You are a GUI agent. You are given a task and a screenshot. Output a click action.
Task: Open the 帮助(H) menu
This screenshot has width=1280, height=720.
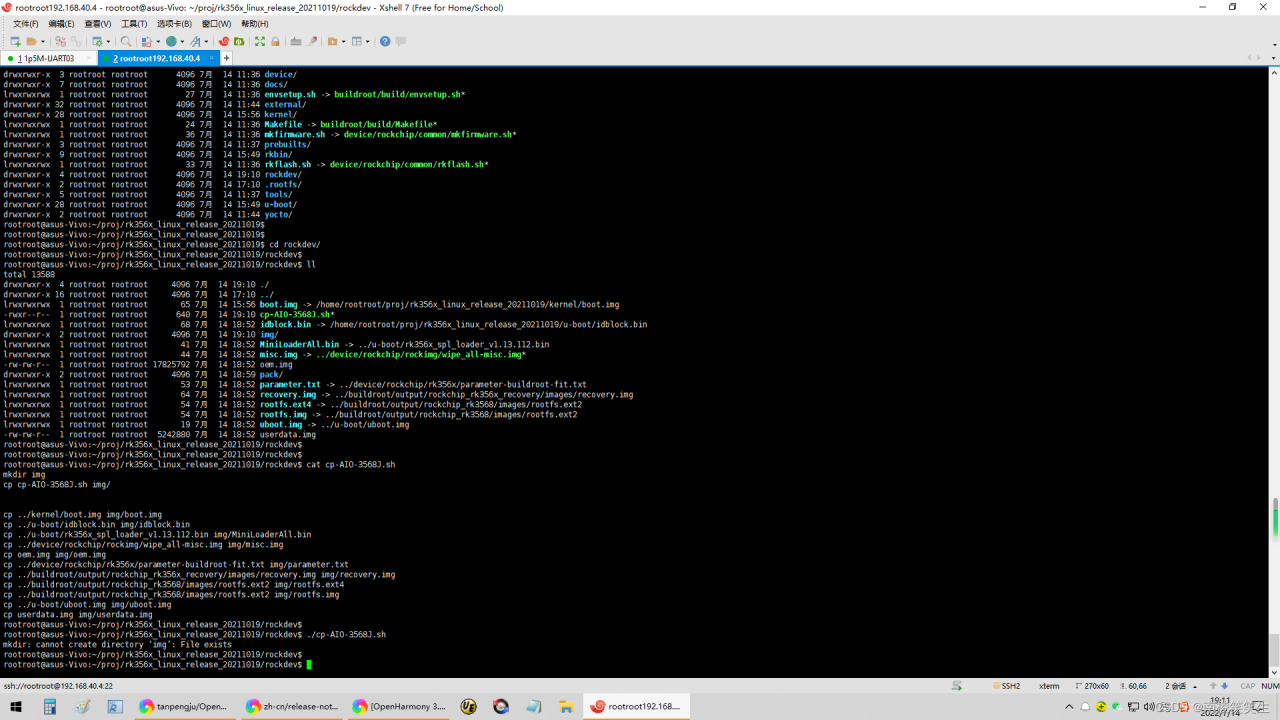[255, 24]
